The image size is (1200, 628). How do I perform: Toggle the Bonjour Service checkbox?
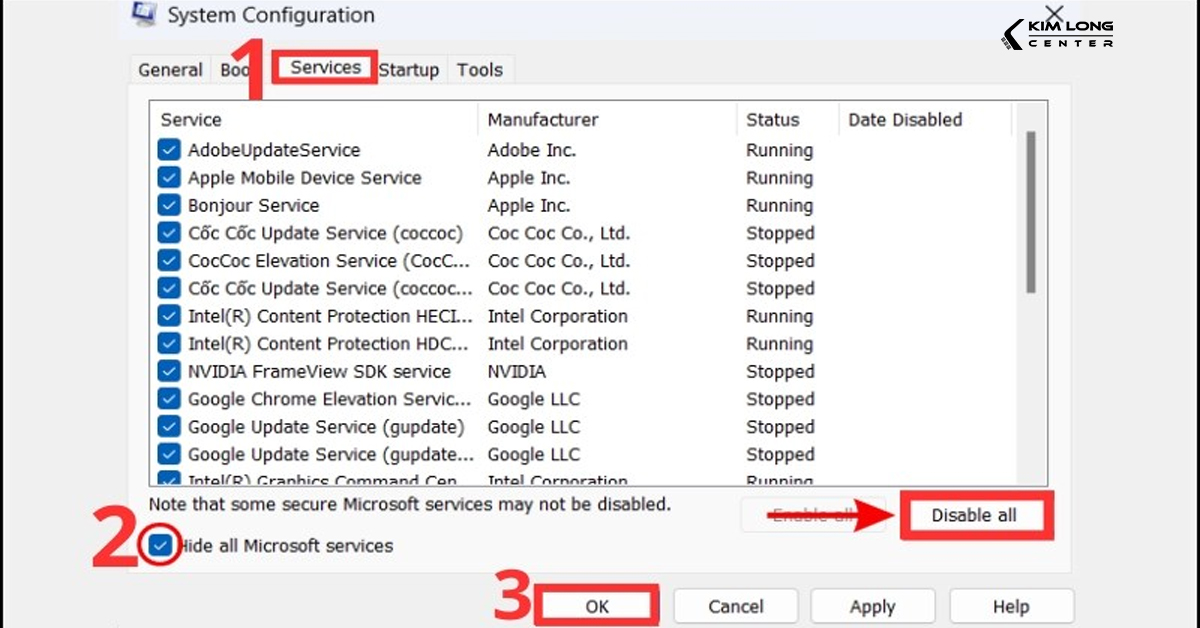pyautogui.click(x=168, y=206)
